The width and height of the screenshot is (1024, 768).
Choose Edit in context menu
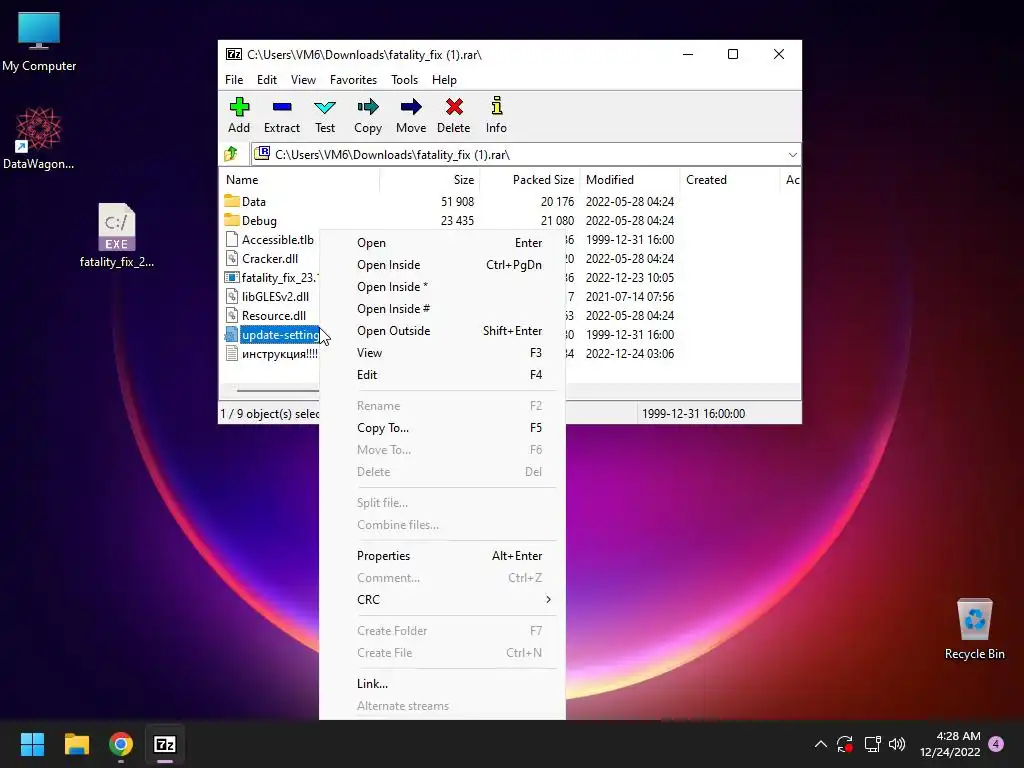[442, 375]
